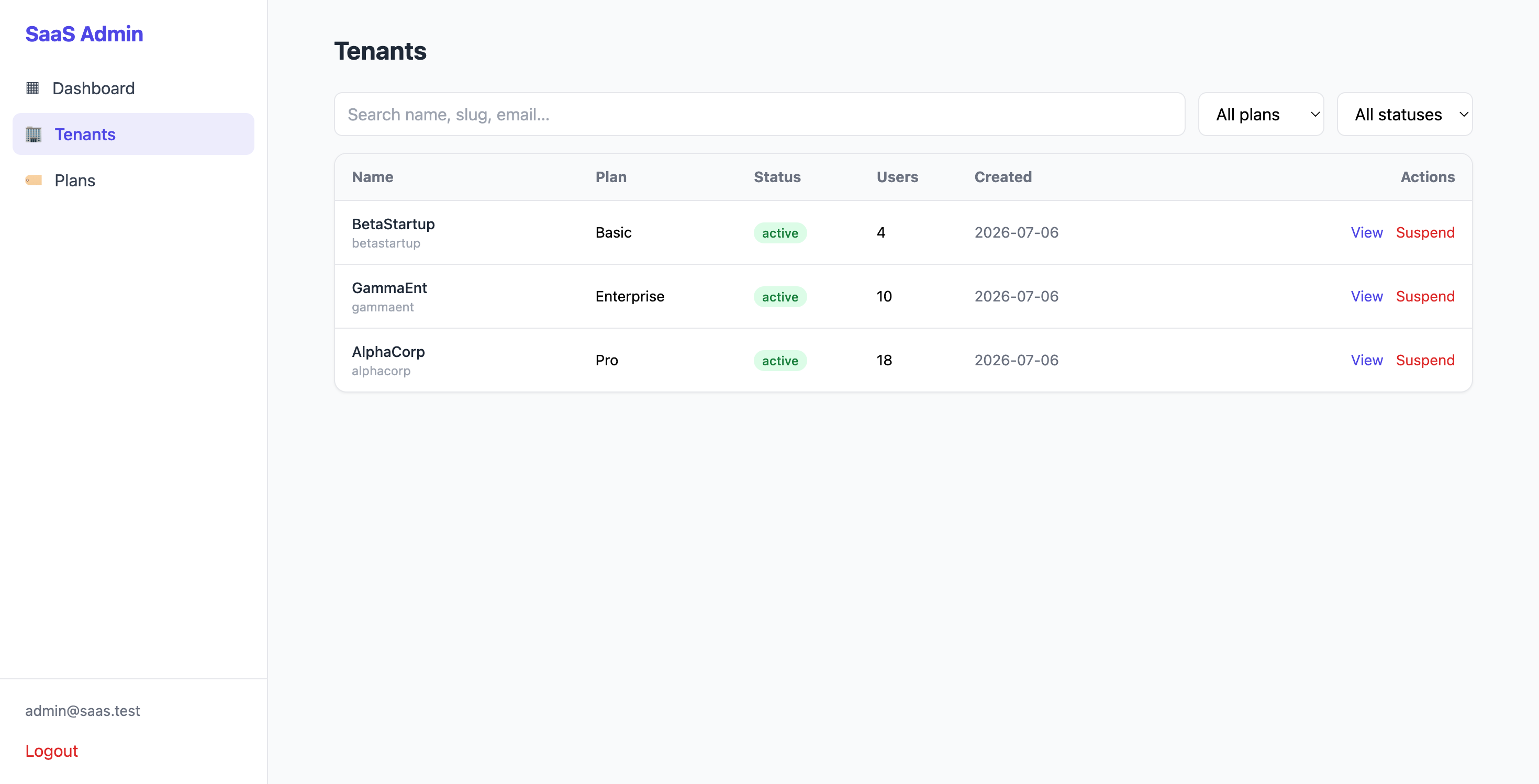Suspend the BetaStartup tenant
The width and height of the screenshot is (1539, 784).
tap(1425, 232)
